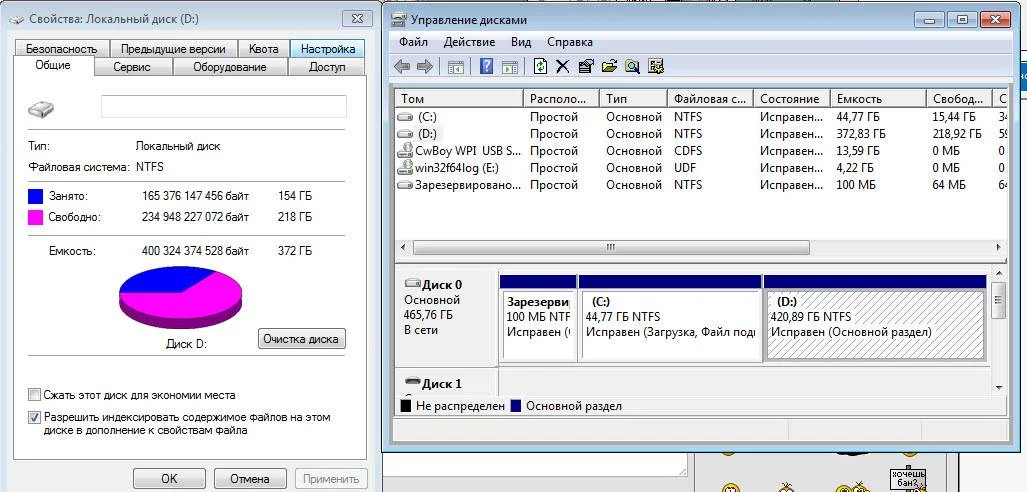Switch to the Сервис tab
This screenshot has height=492, width=1027.
click(x=132, y=67)
